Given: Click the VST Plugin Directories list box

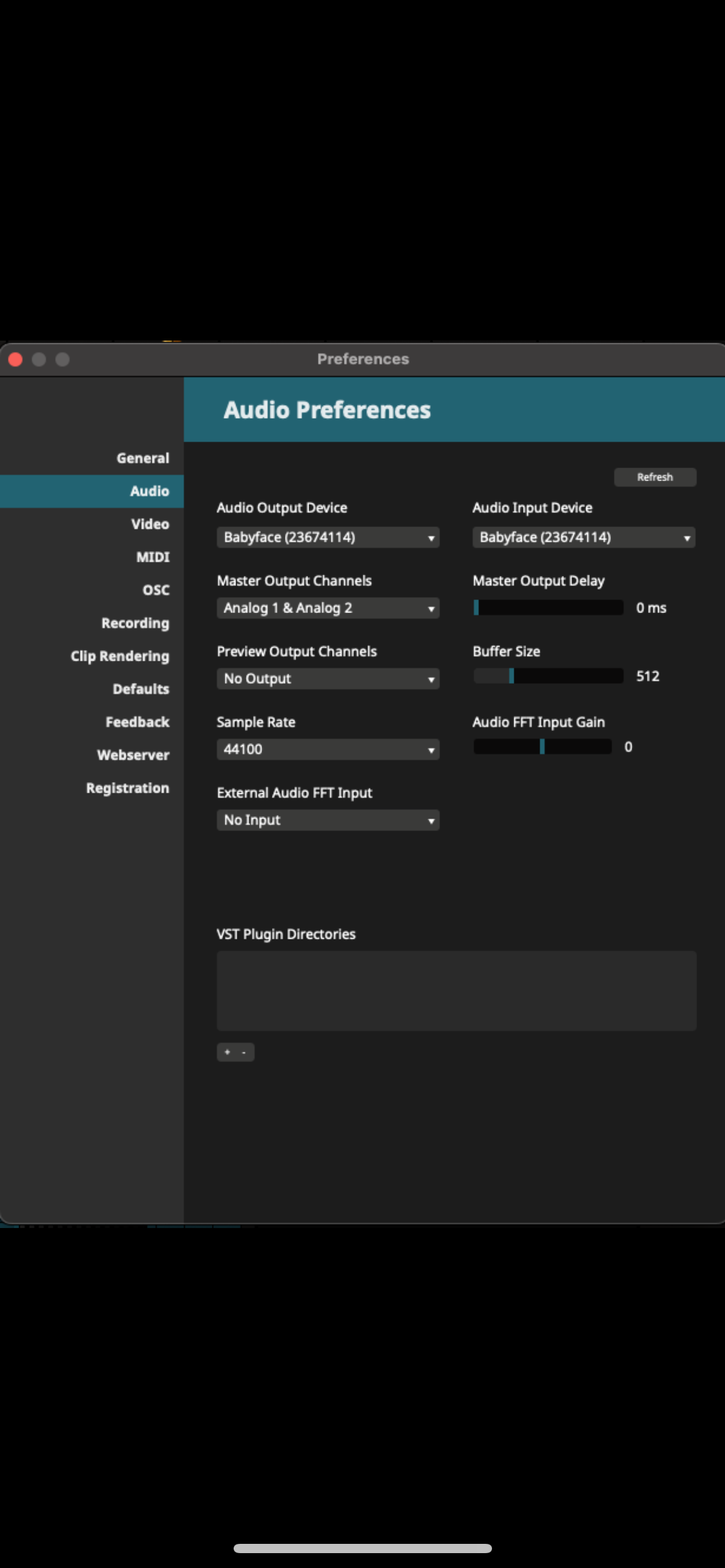Looking at the screenshot, I should pos(456,991).
